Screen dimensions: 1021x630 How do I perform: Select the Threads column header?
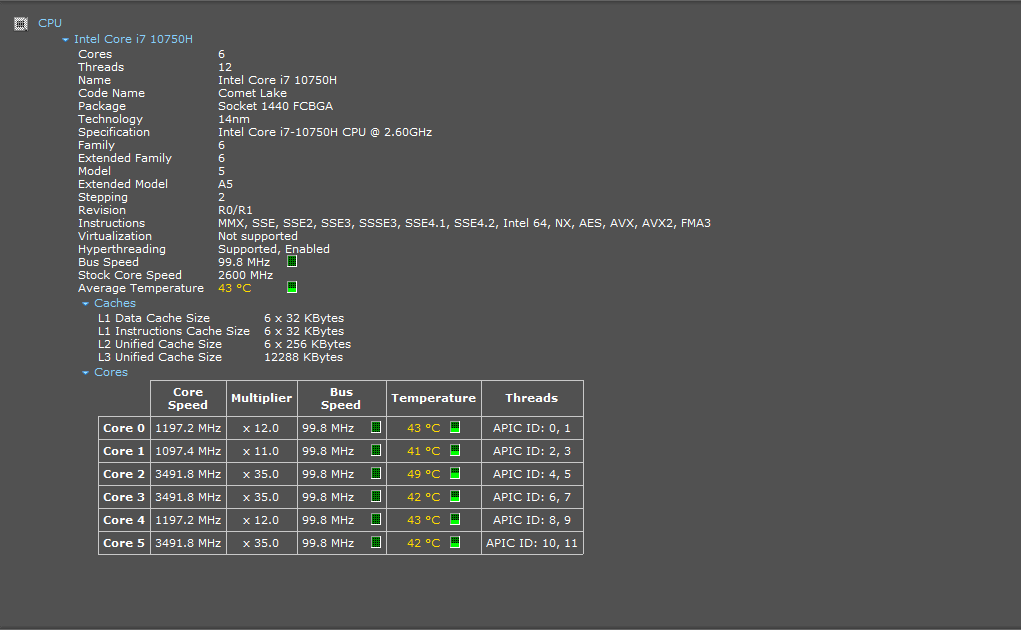[532, 398]
